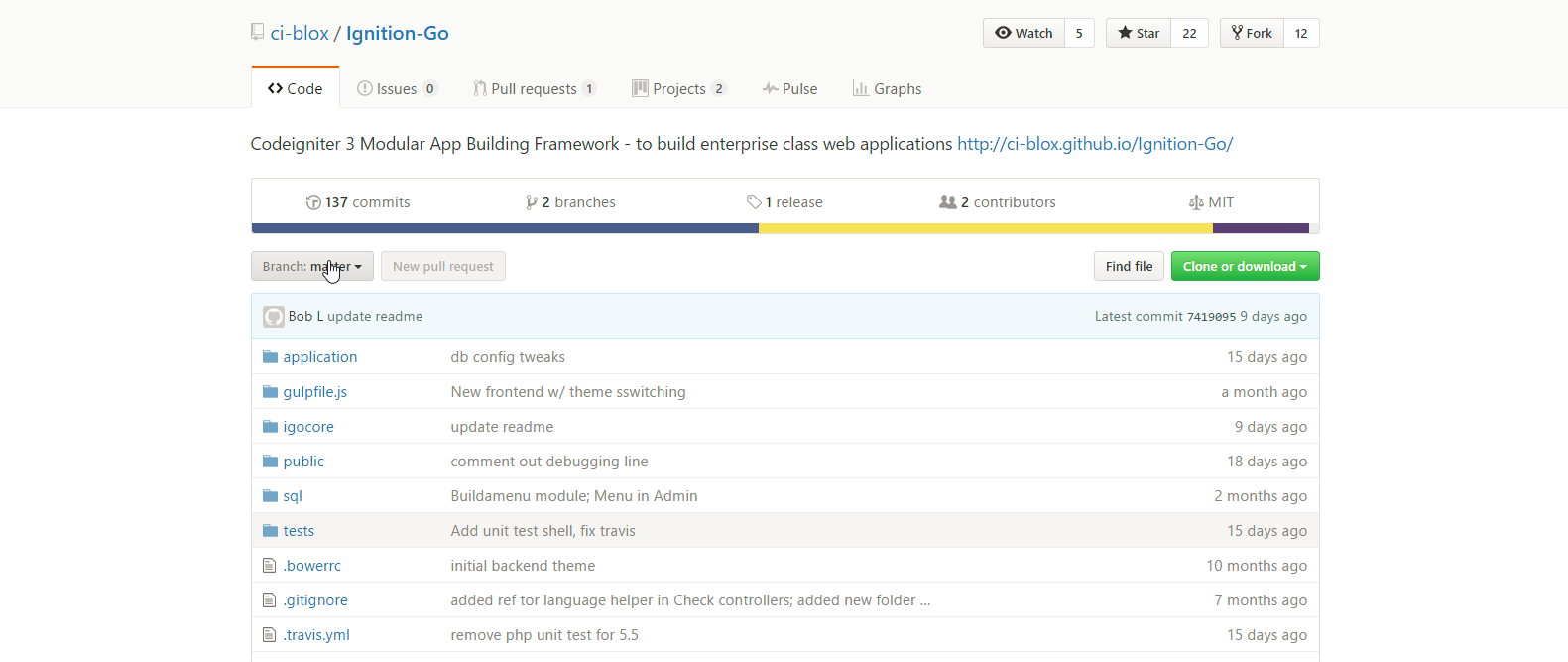Screen dimensions: 1568x662
Task: Open 'Add unit test shell, fix travis' commit
Action: 543,531
